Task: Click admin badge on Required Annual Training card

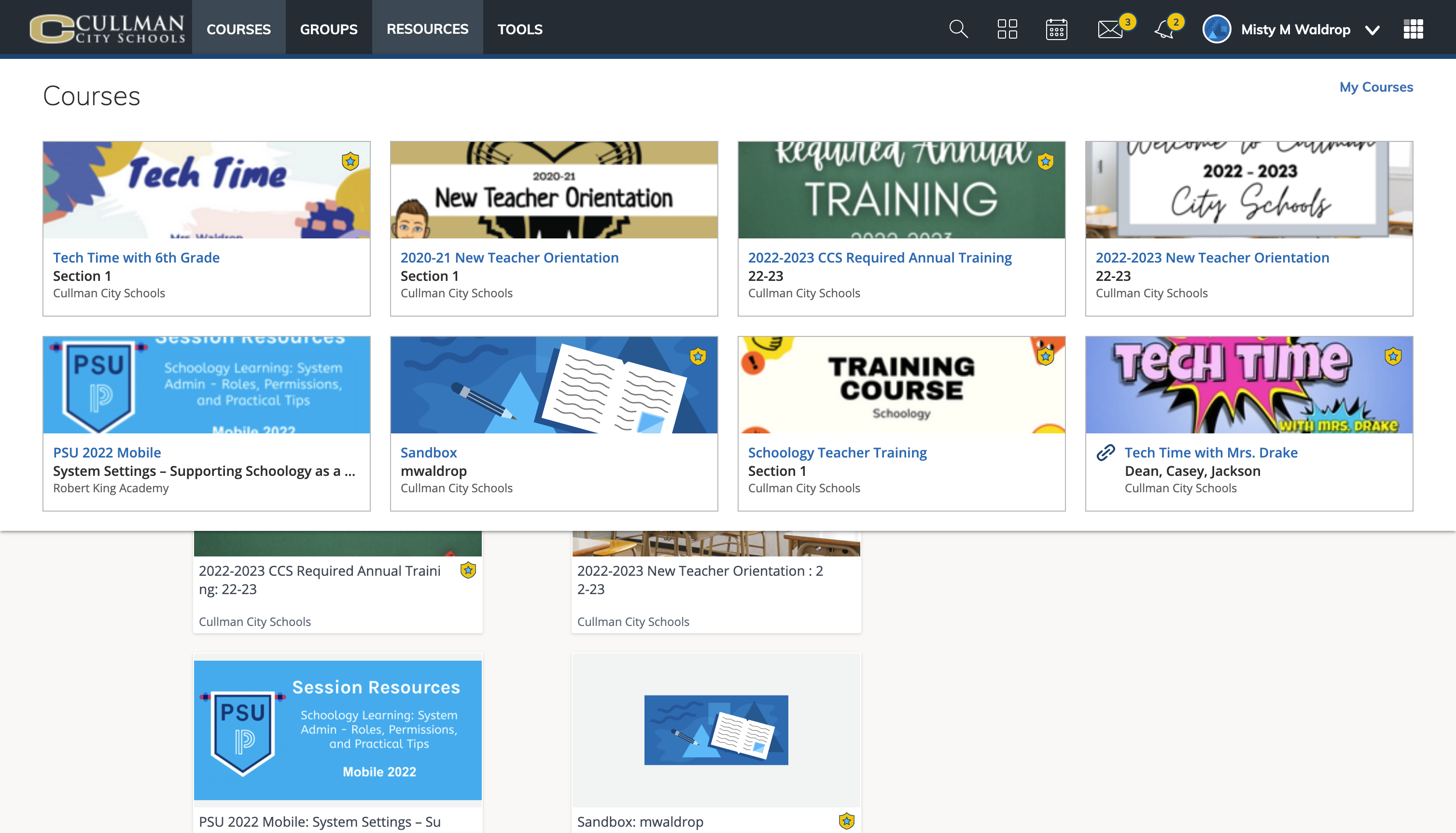Action: [x=1045, y=161]
